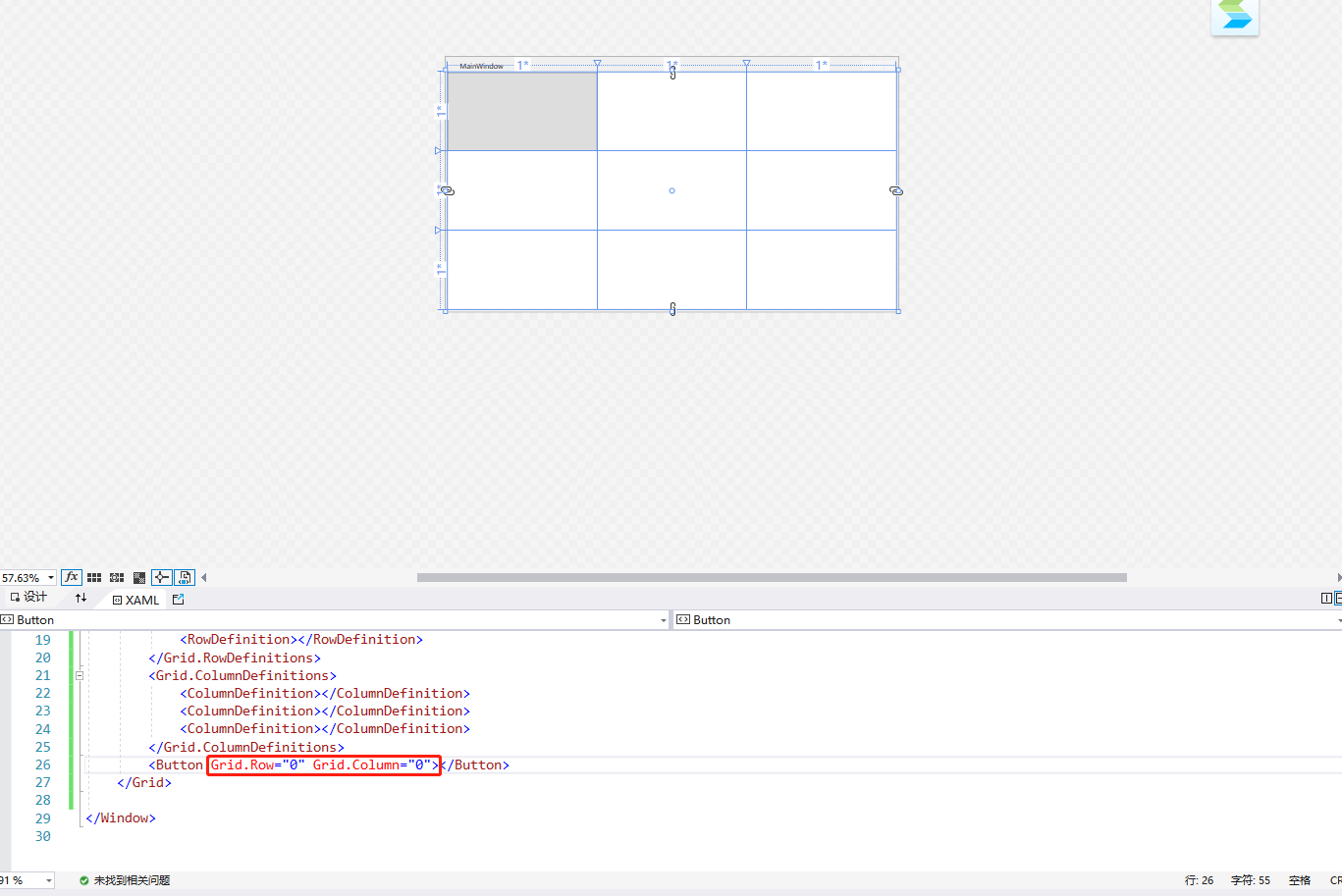
Task: Collapse Grid.ColumnDefinitions region at line 21
Action: tap(80, 675)
